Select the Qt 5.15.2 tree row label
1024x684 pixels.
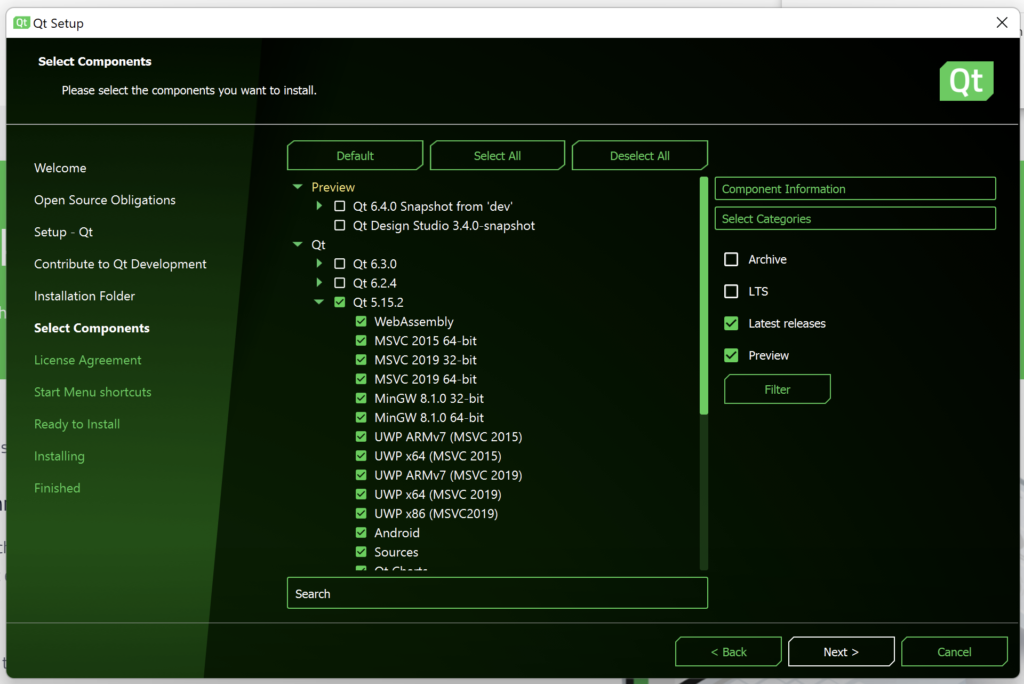[378, 302]
